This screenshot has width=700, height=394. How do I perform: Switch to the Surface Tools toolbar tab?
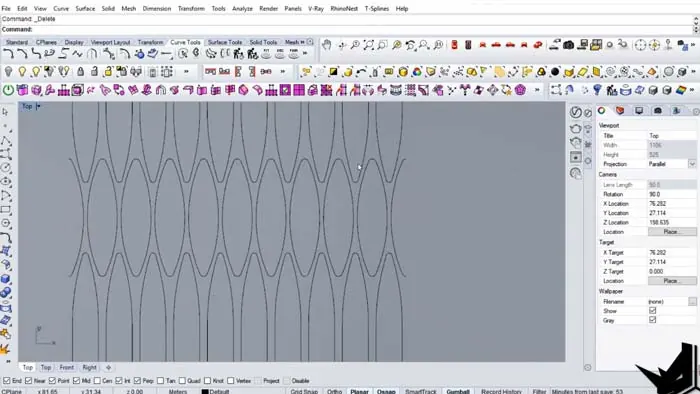(x=225, y=42)
